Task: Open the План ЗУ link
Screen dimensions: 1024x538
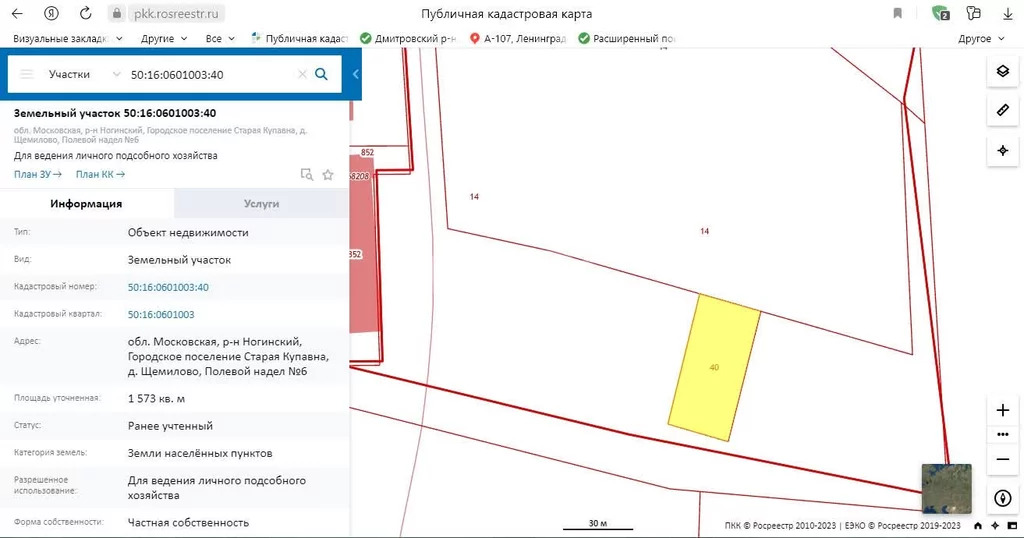Action: [38, 175]
